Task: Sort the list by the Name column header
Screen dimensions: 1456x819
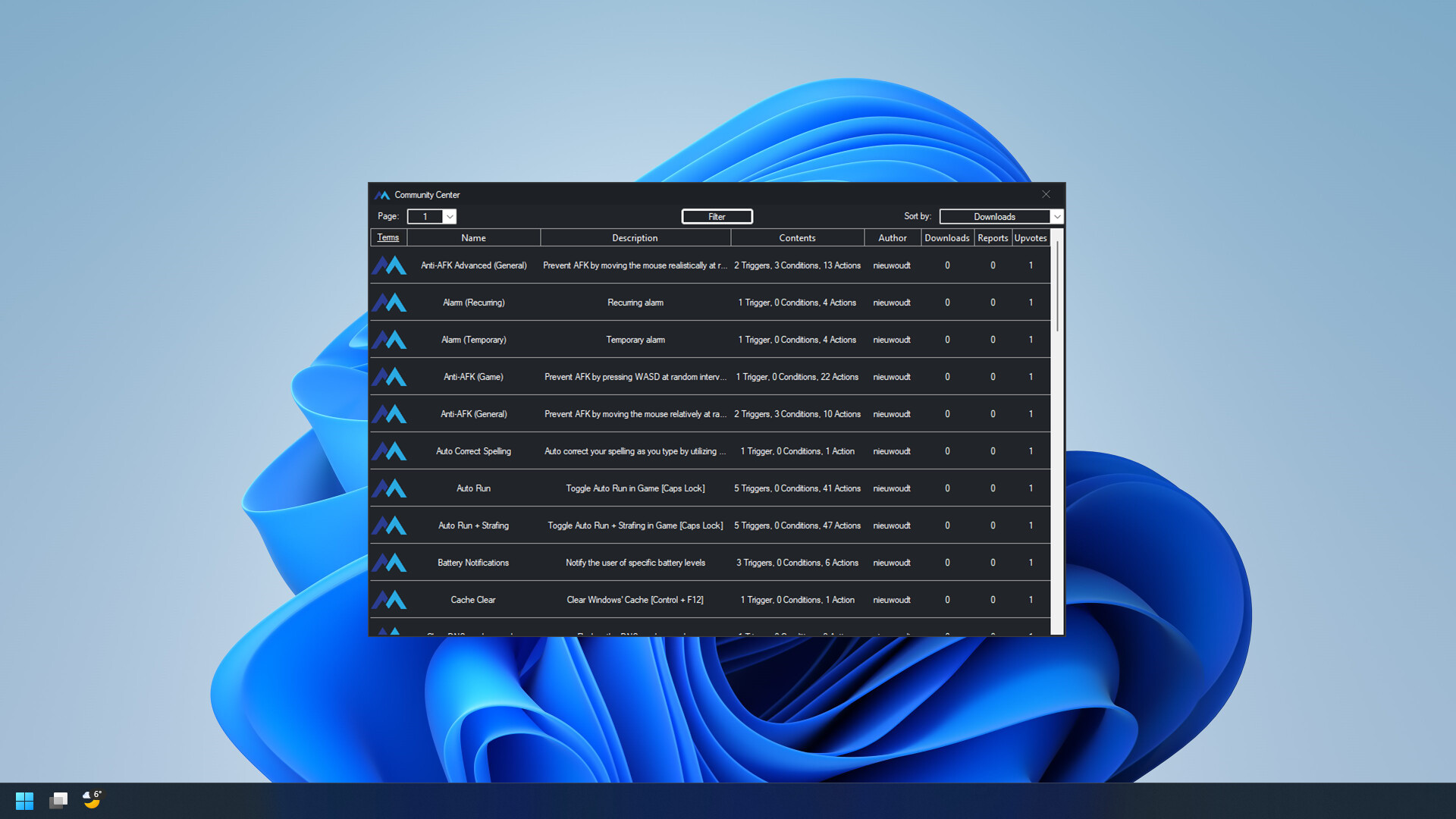Action: point(473,237)
